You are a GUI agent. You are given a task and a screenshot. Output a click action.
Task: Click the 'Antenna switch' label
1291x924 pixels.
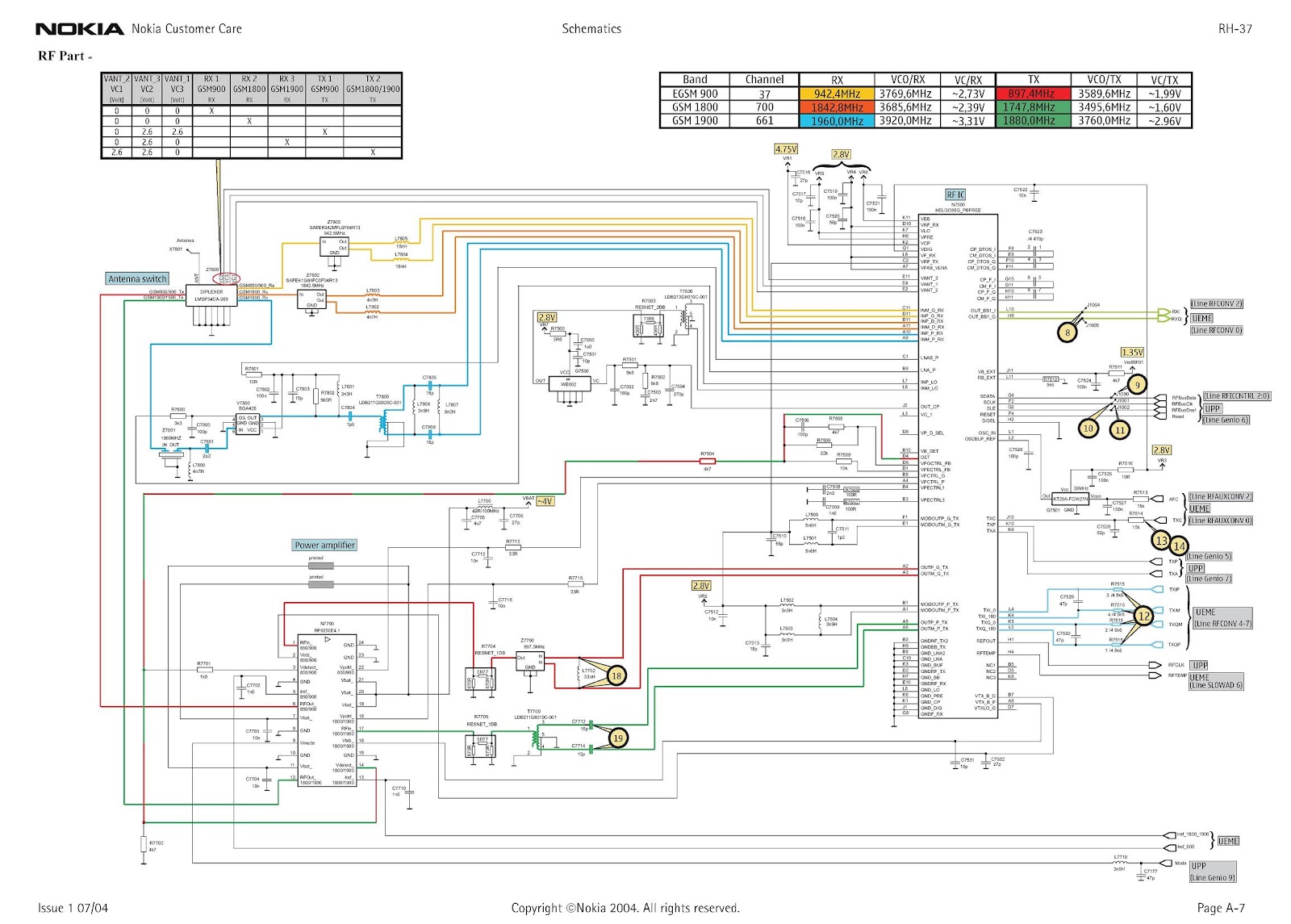tap(137, 278)
